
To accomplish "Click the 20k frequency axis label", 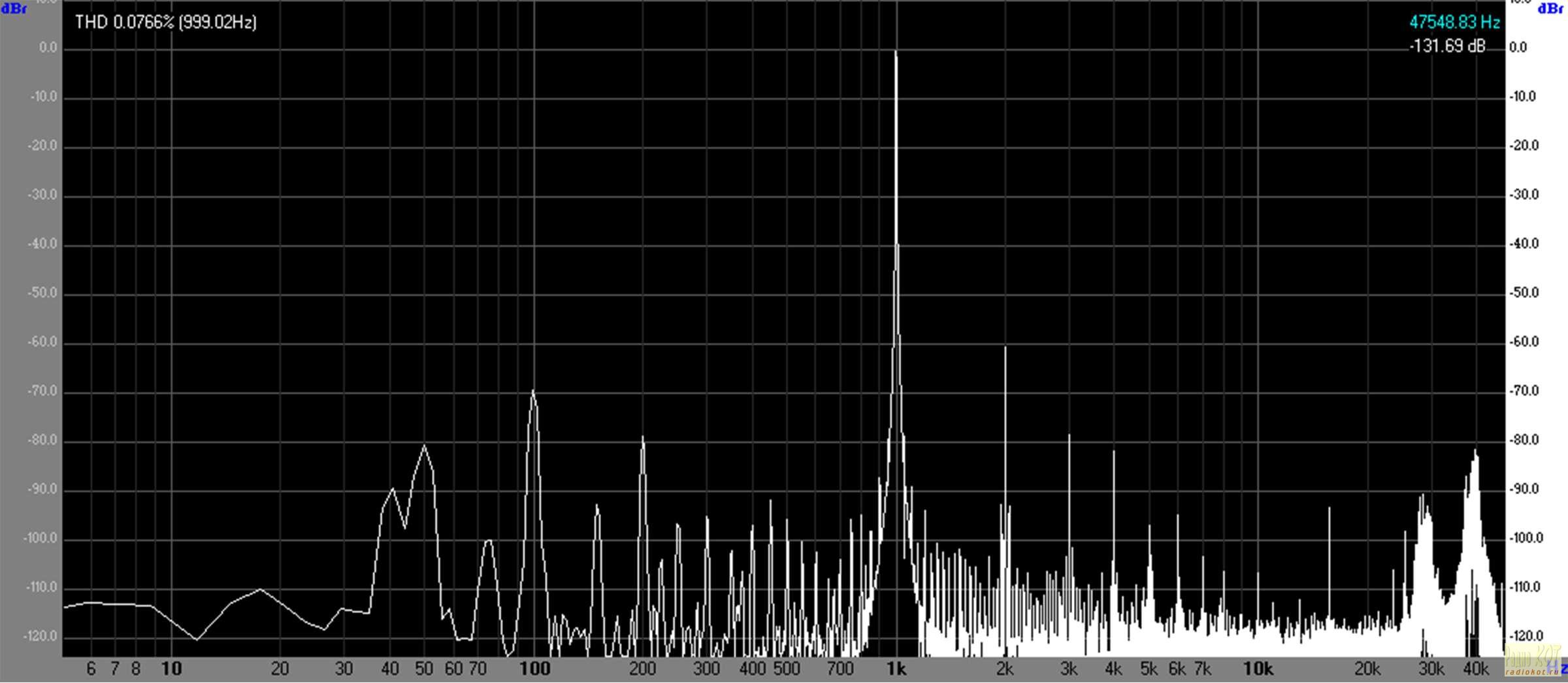I will [1367, 669].
